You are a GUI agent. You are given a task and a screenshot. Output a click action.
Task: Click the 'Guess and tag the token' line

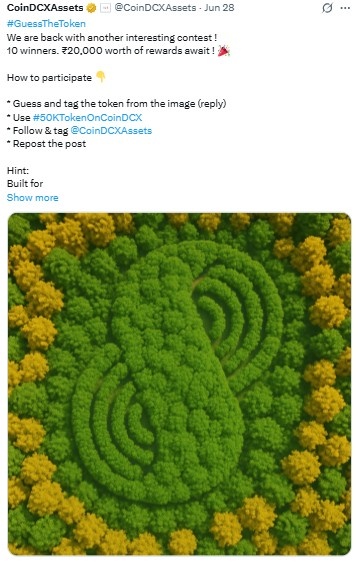pos(117,104)
